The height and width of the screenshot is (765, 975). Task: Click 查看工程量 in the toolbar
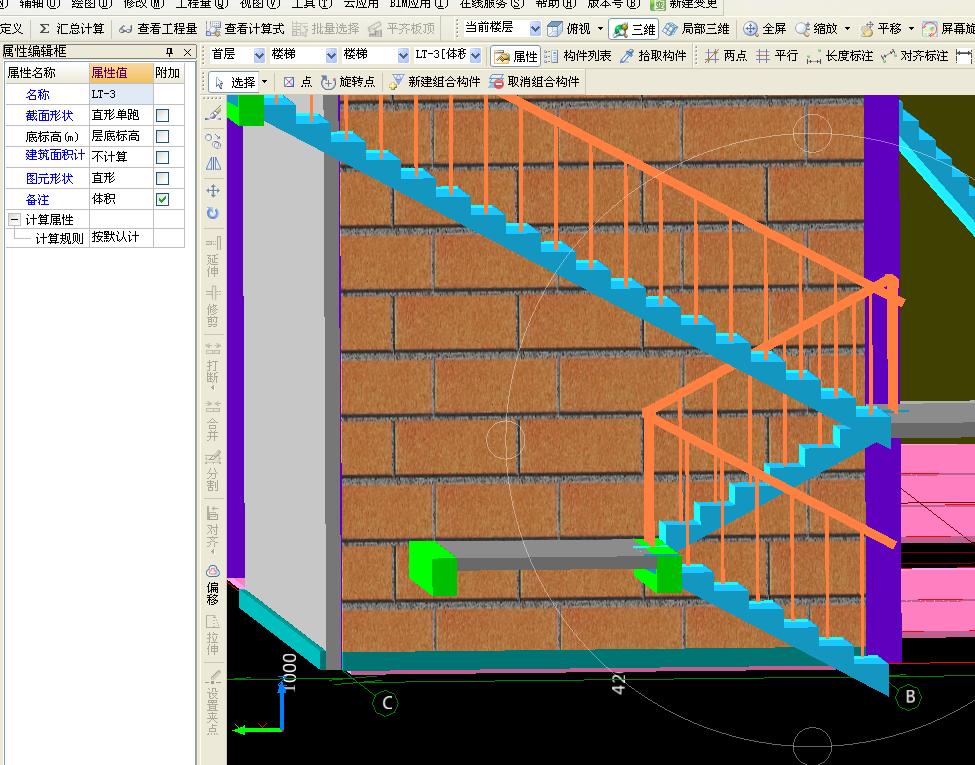click(158, 29)
